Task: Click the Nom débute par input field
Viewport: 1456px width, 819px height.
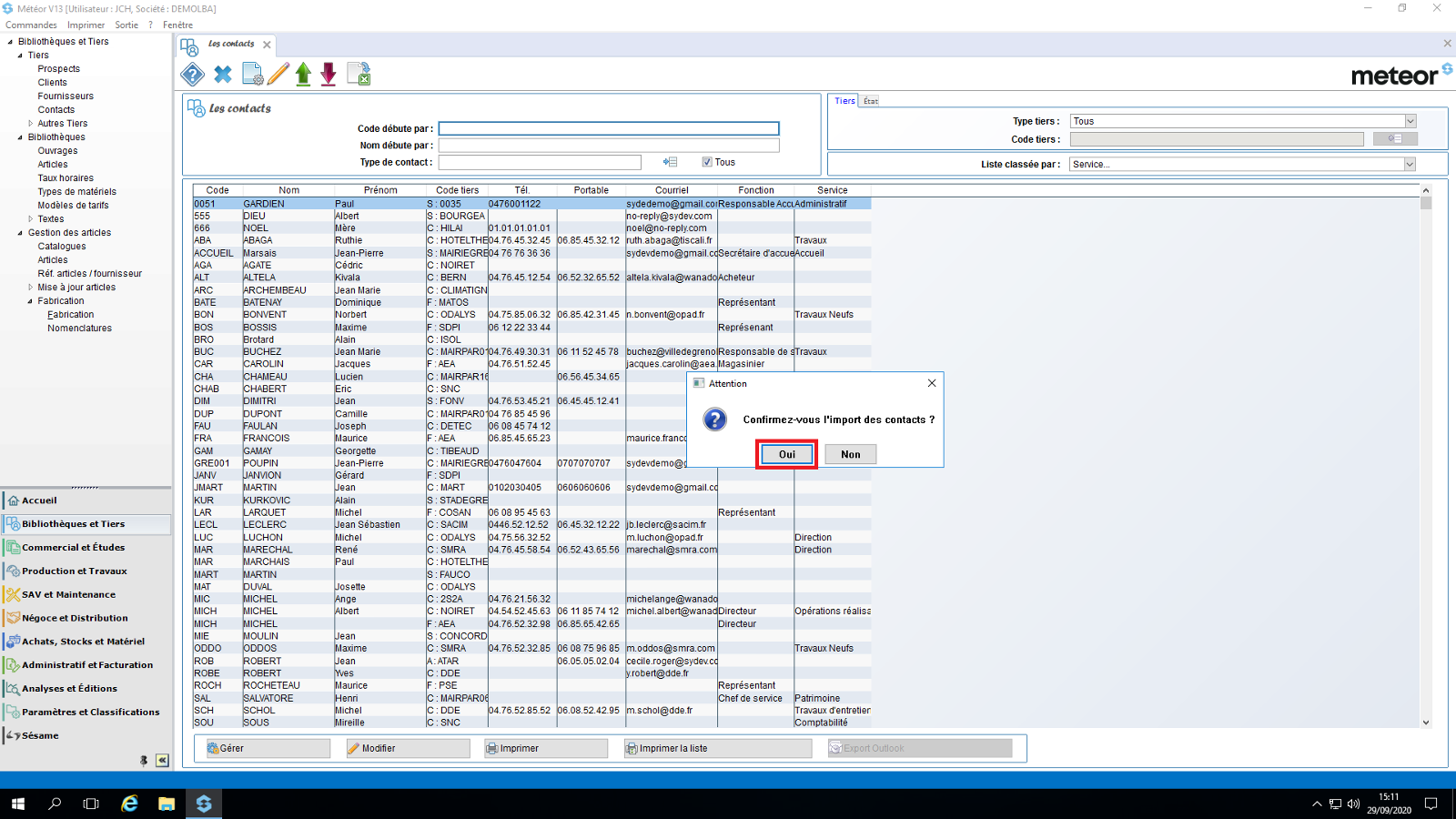Action: click(609, 146)
